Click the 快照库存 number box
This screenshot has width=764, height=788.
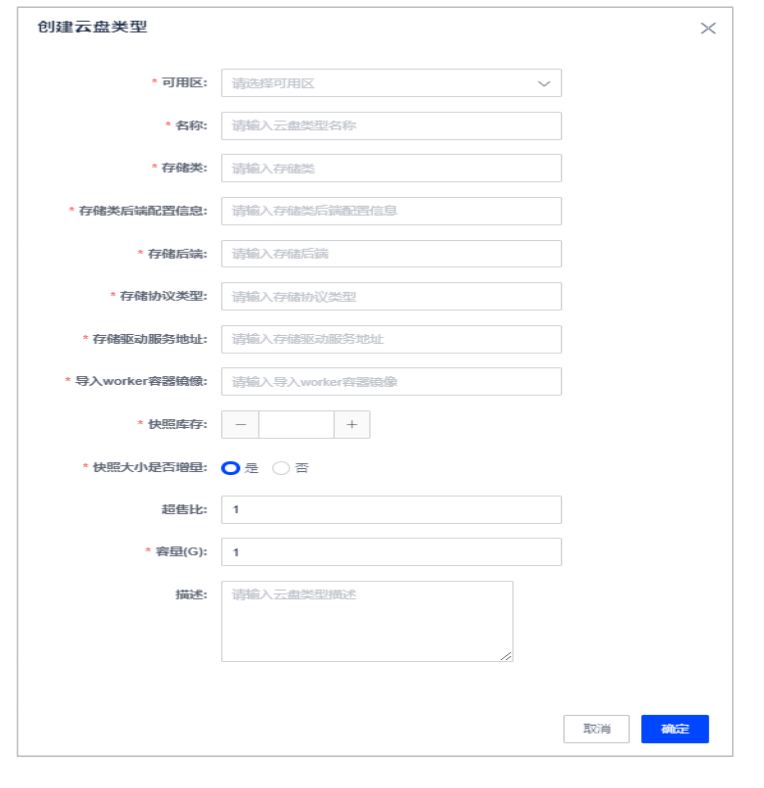pos(297,425)
